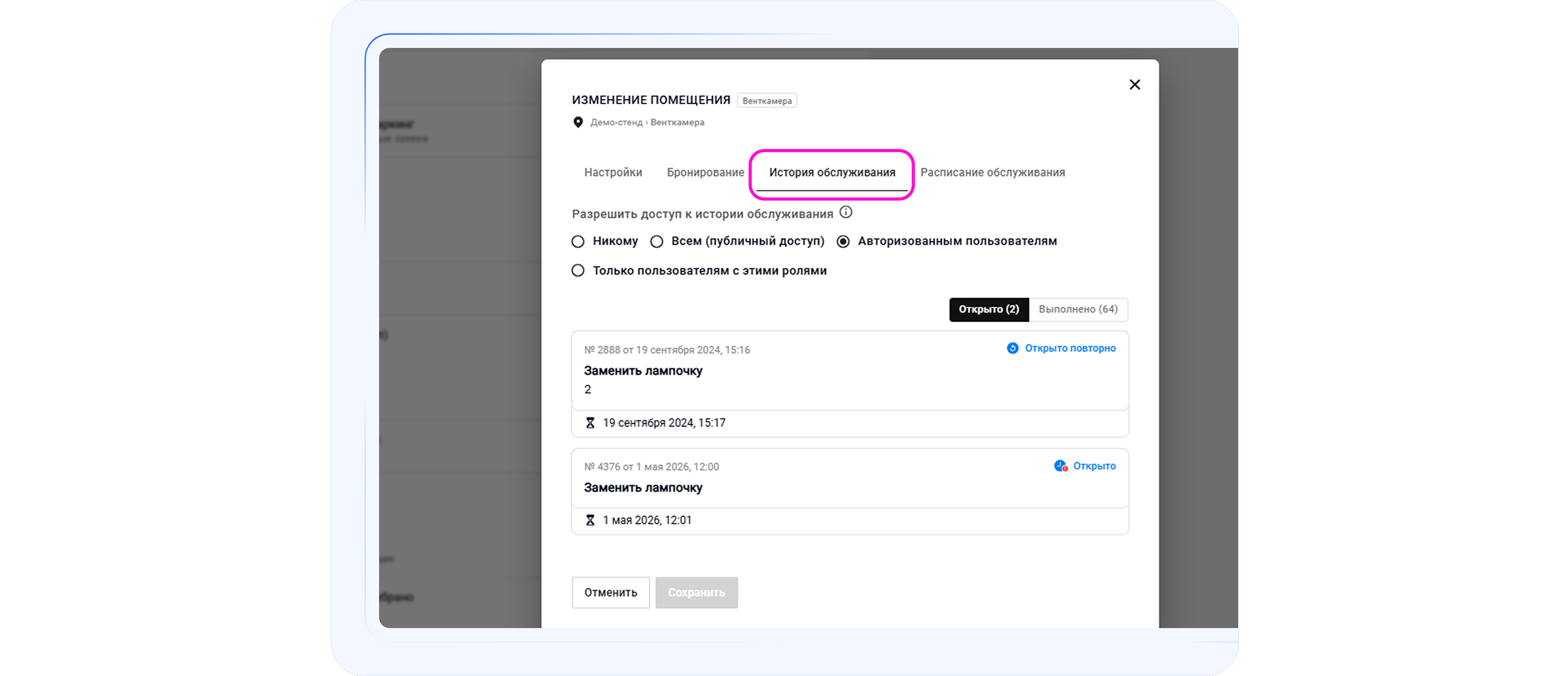Click the Открыто повторно status link

coord(1070,348)
